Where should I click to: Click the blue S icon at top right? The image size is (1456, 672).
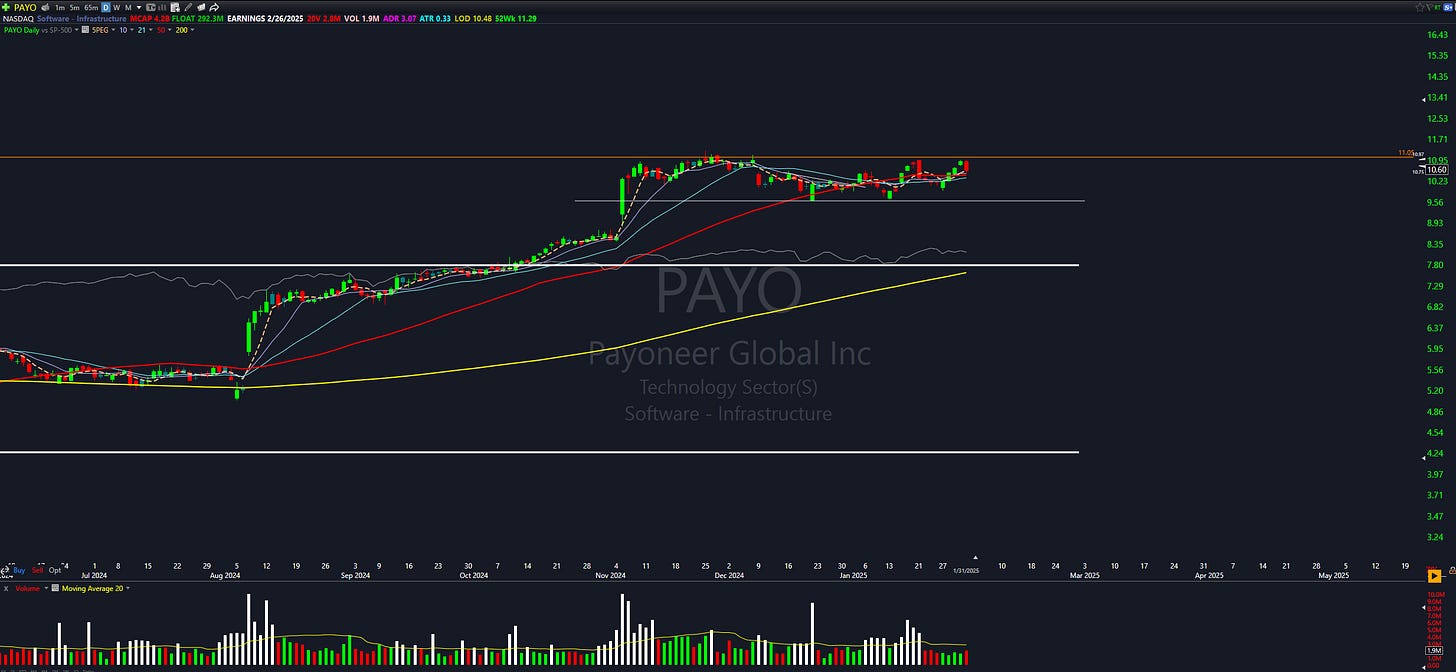pos(1448,7)
